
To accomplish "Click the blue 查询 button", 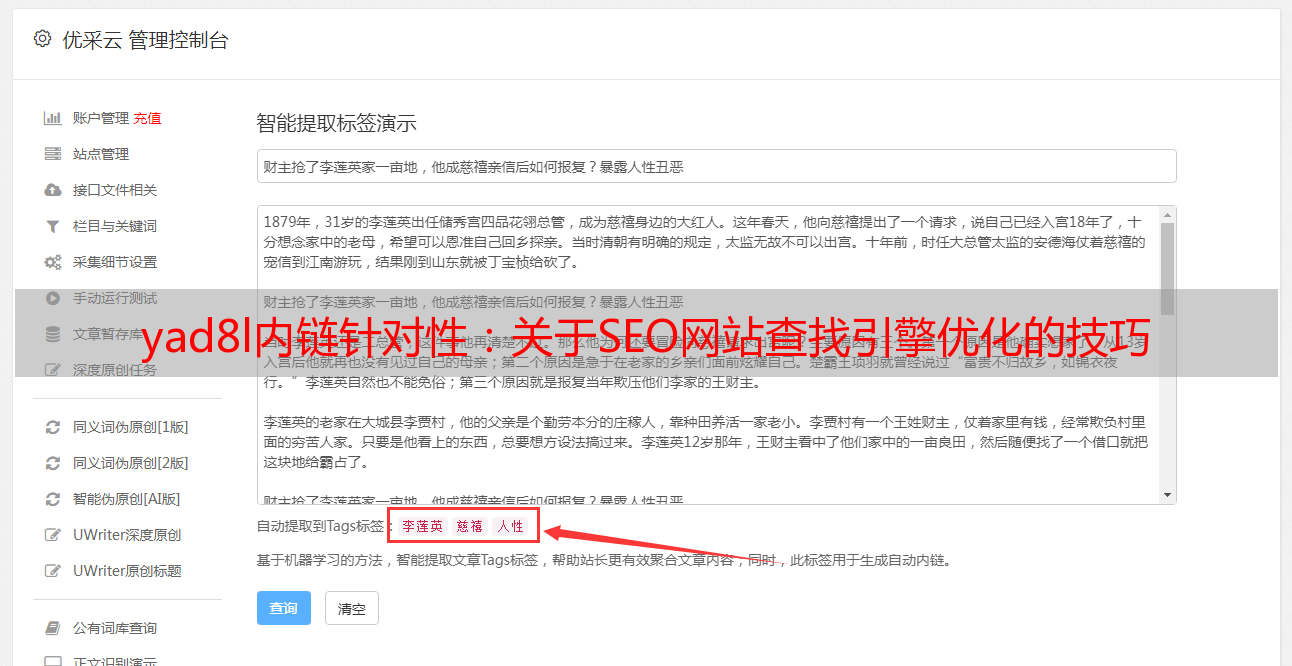I will pyautogui.click(x=284, y=608).
